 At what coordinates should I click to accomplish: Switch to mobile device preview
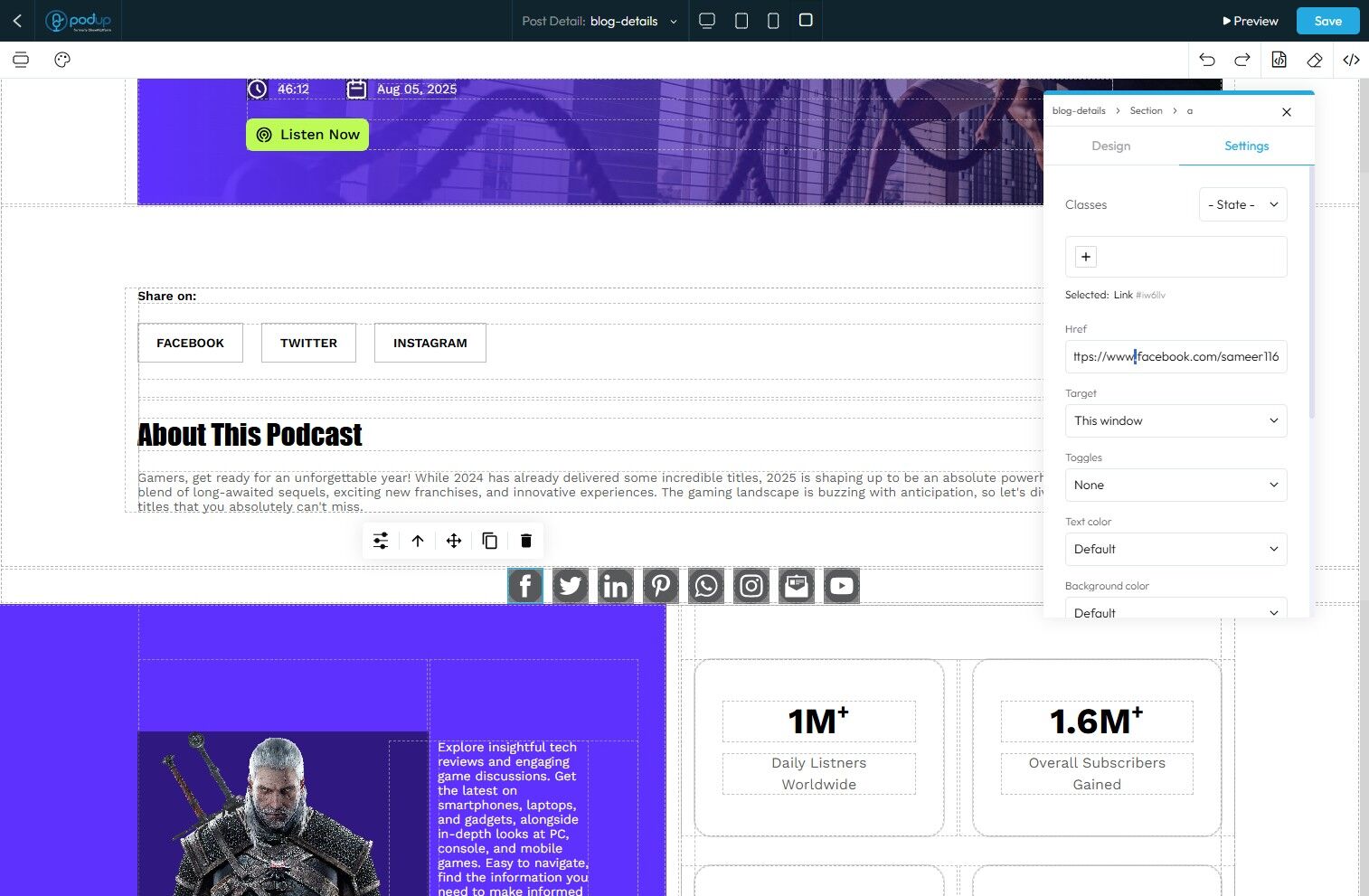pyautogui.click(x=773, y=21)
